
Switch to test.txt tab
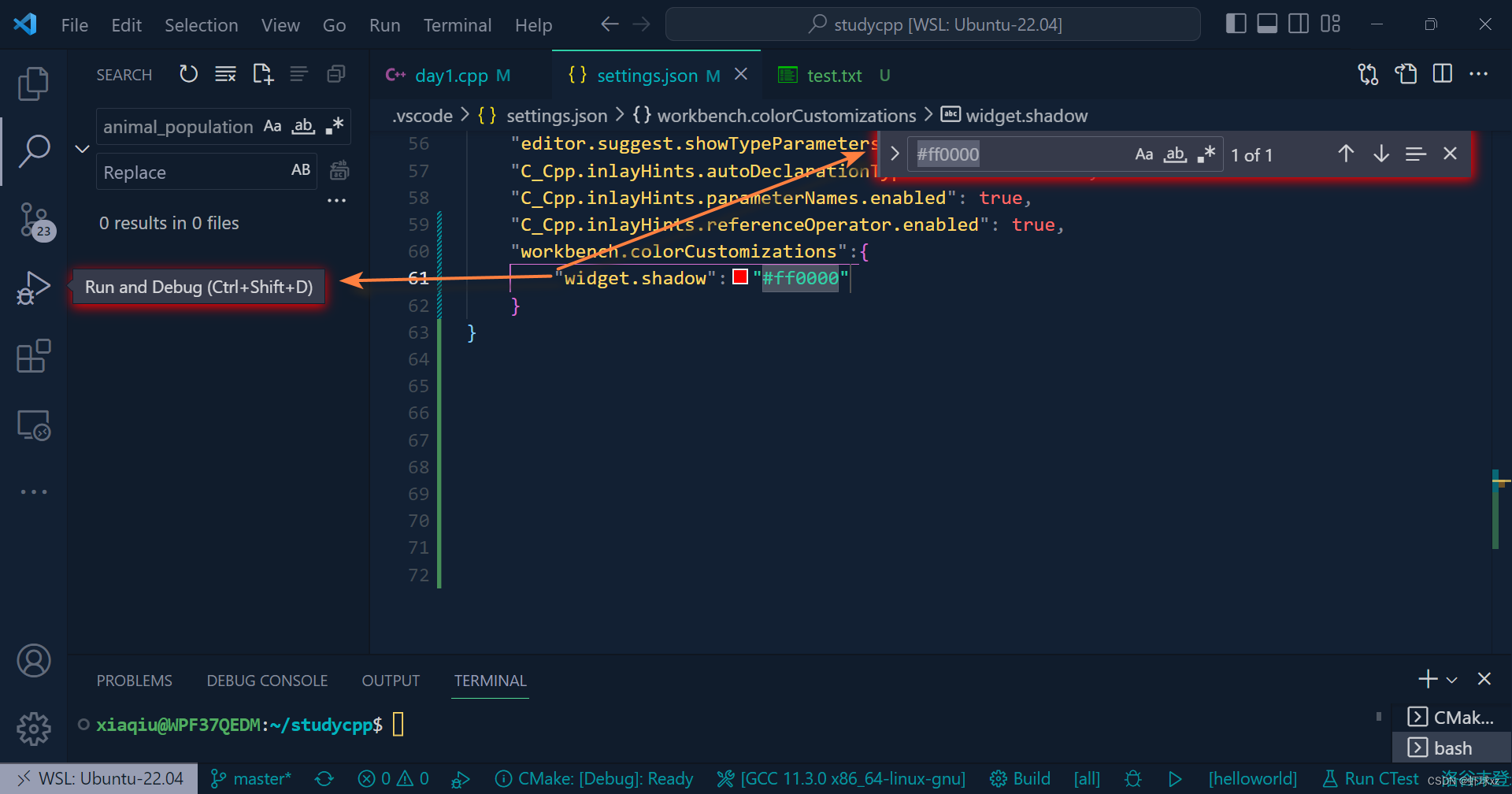click(x=834, y=75)
